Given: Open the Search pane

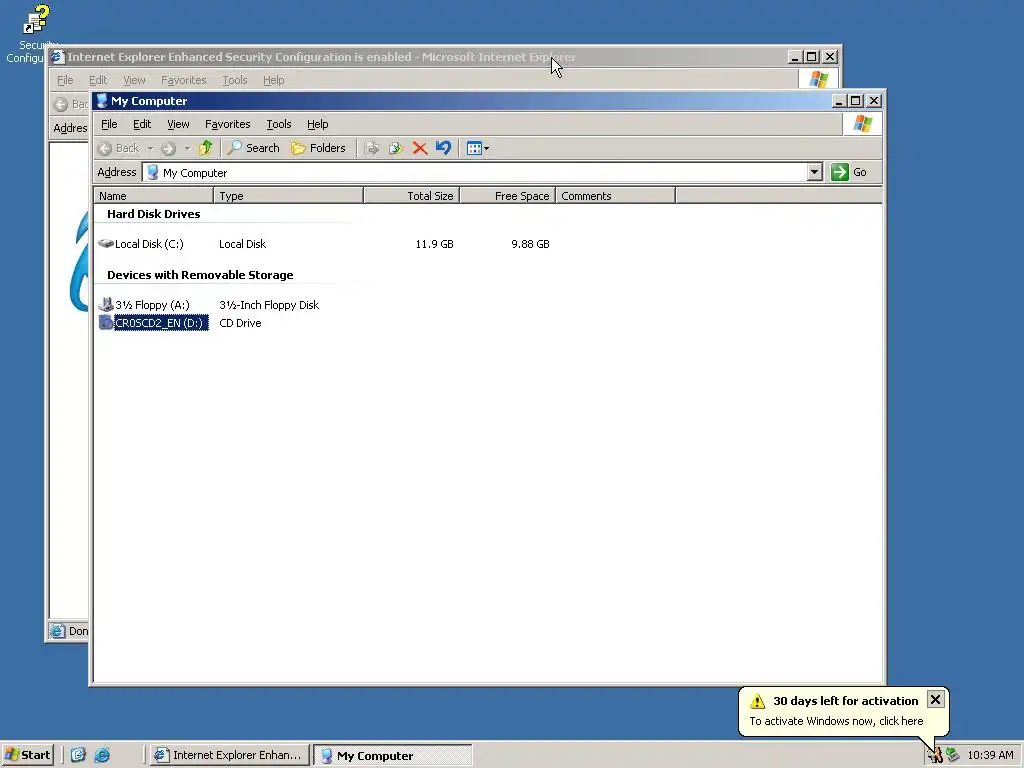Looking at the screenshot, I should [253, 148].
